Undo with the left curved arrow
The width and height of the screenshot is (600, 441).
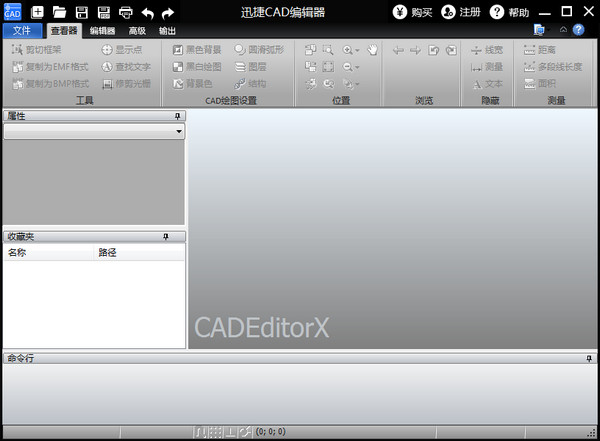(x=147, y=12)
